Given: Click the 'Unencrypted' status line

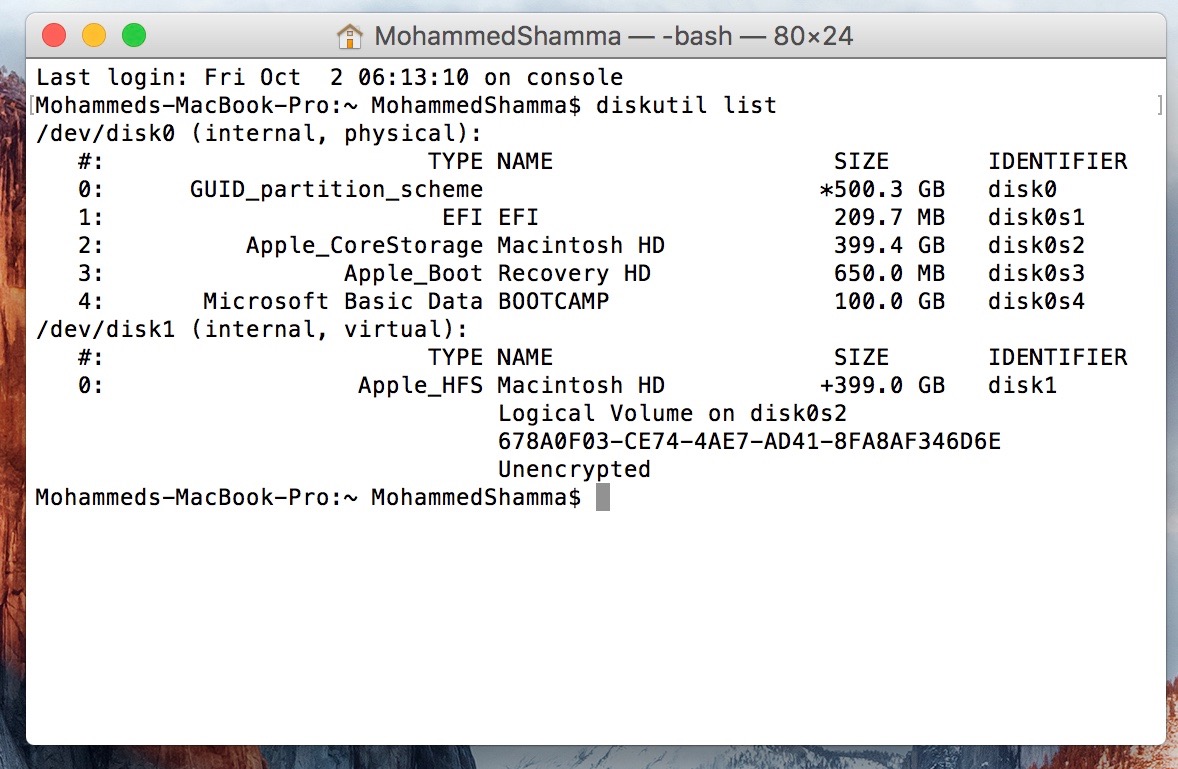Looking at the screenshot, I should point(574,469).
